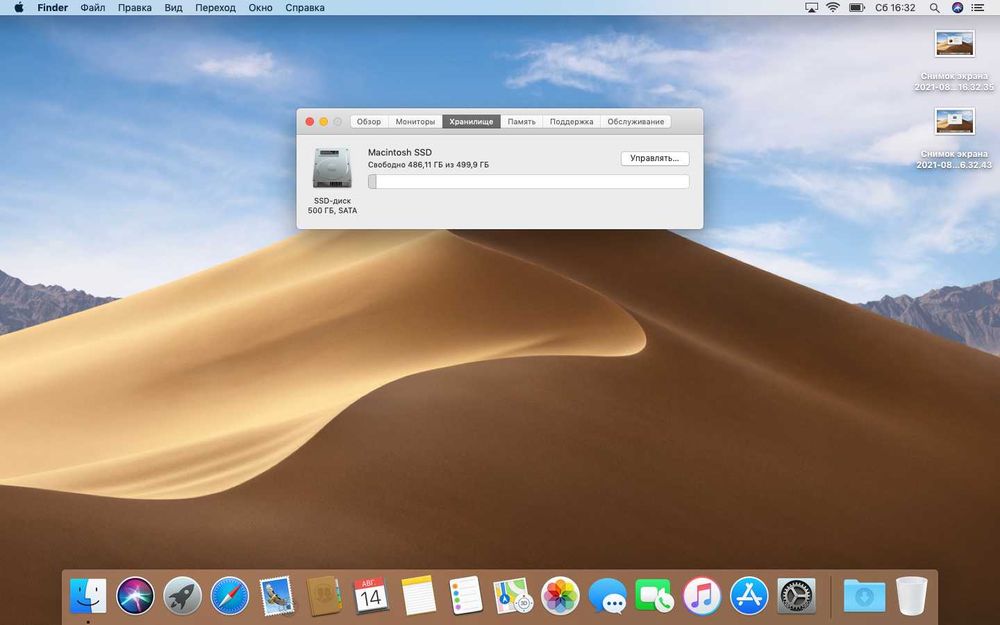Screen dimensions: 1000x625
Task: Minimize the window with yellow button
Action: pos(324,121)
